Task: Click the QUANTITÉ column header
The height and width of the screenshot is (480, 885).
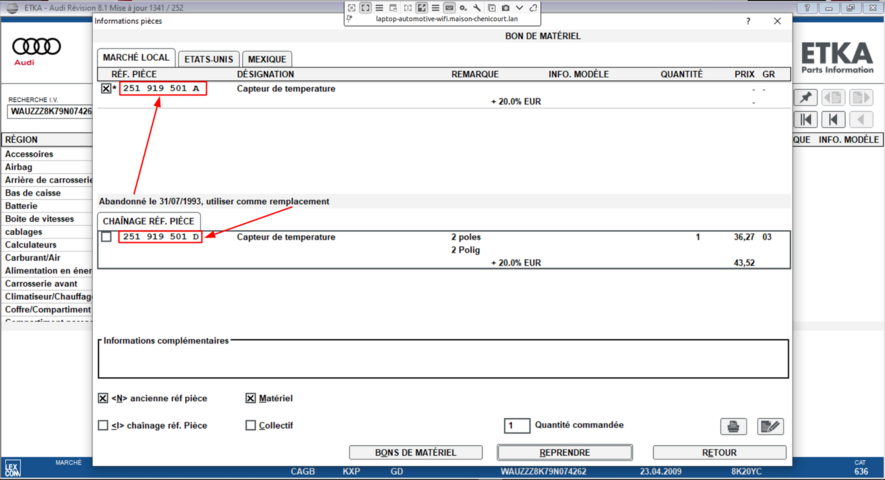Action: click(x=681, y=74)
